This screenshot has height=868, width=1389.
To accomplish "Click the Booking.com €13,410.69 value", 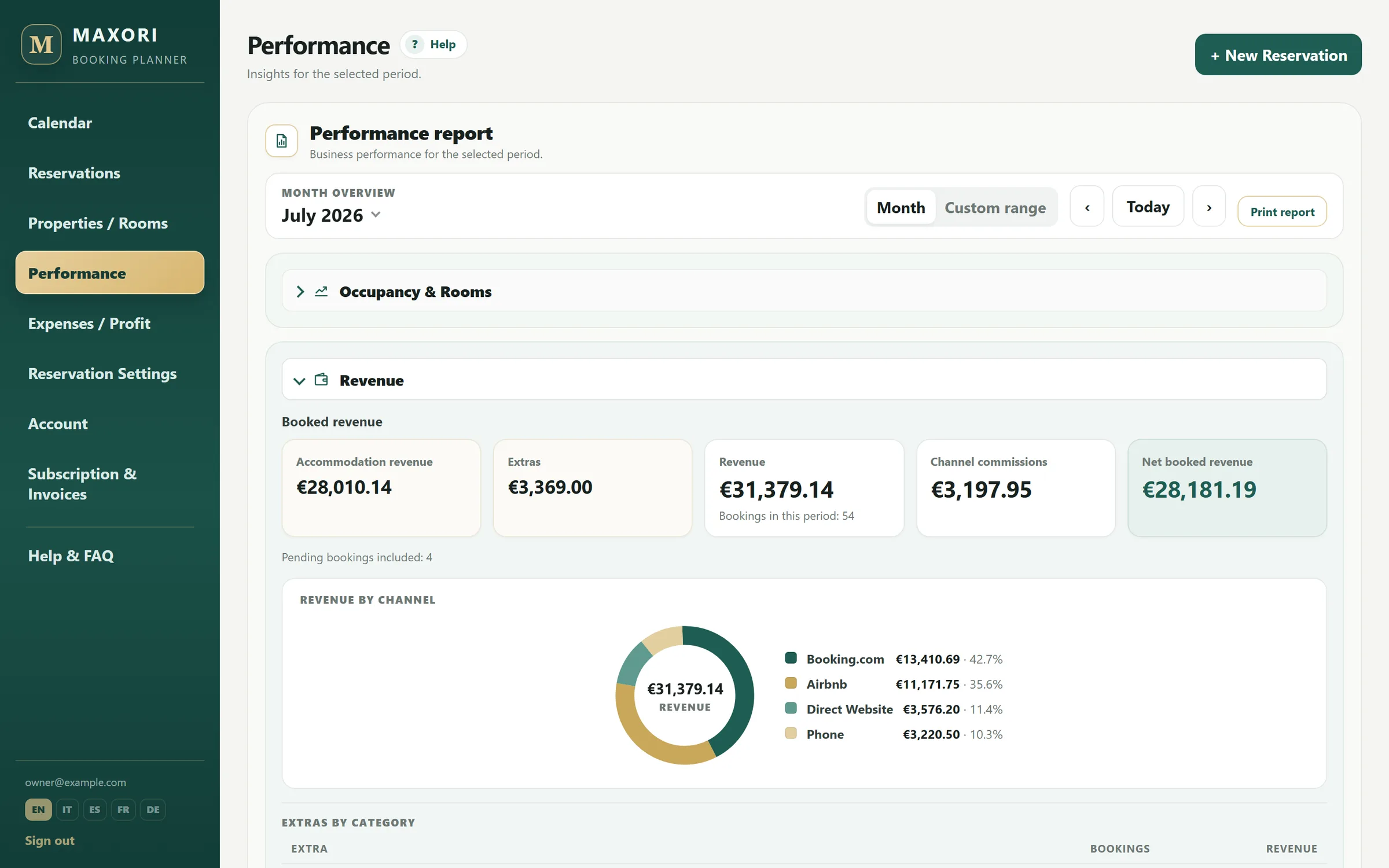I will tap(927, 659).
